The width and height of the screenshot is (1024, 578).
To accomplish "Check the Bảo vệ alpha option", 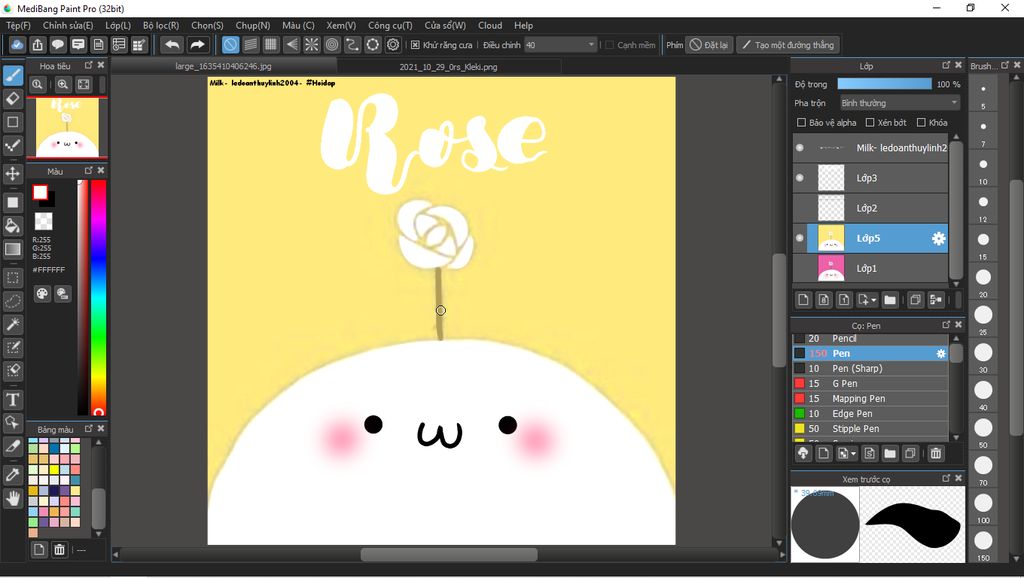I will coord(801,122).
